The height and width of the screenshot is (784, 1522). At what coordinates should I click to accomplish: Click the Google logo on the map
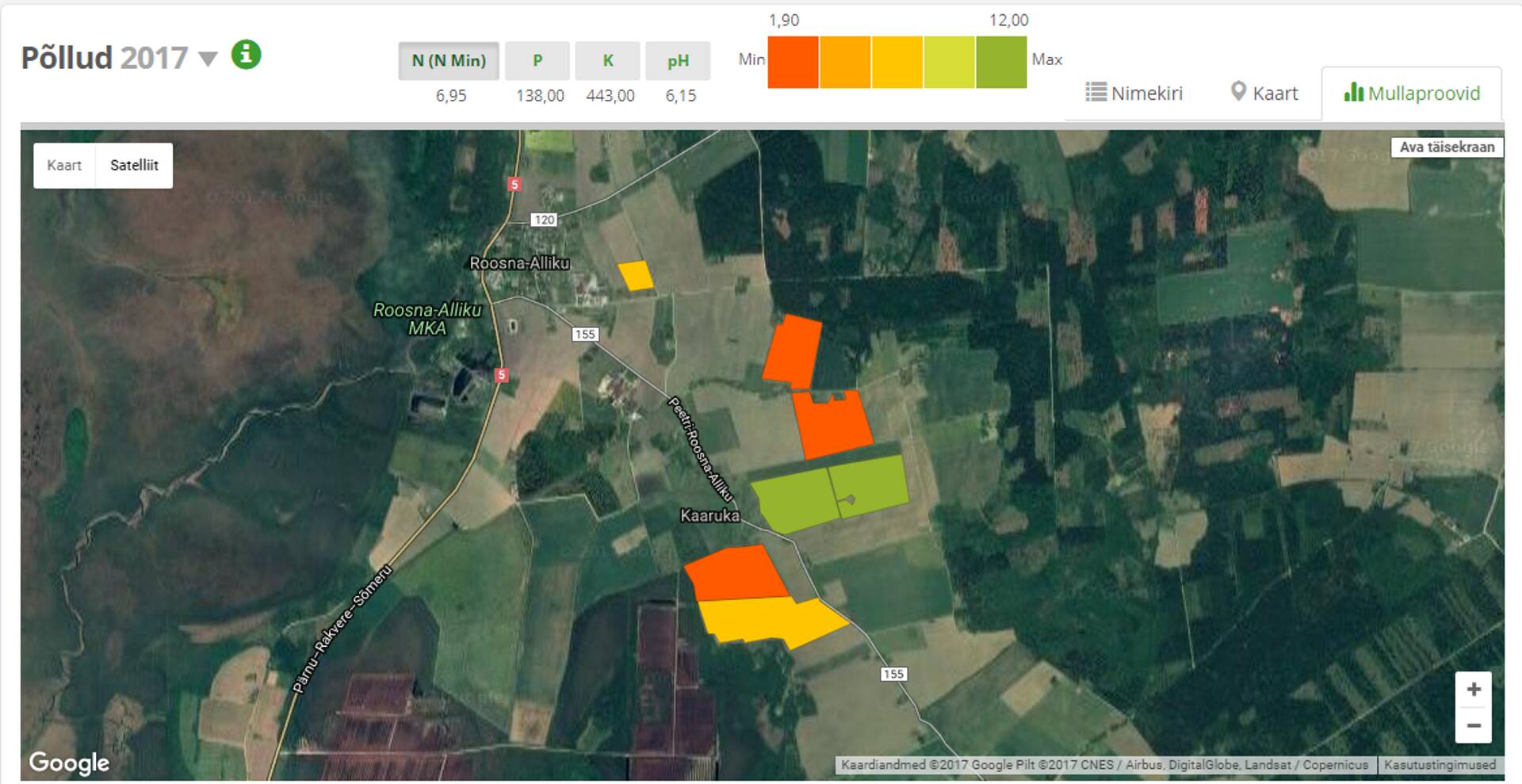click(x=69, y=763)
